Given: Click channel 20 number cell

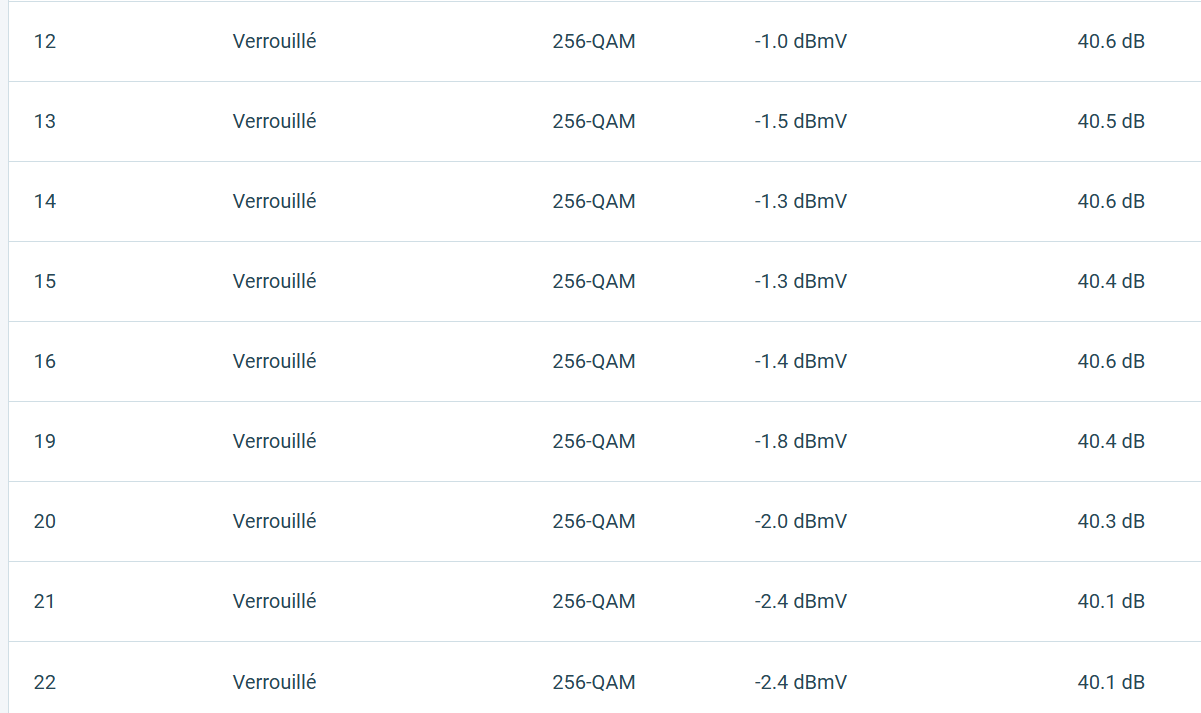Looking at the screenshot, I should (x=45, y=522).
